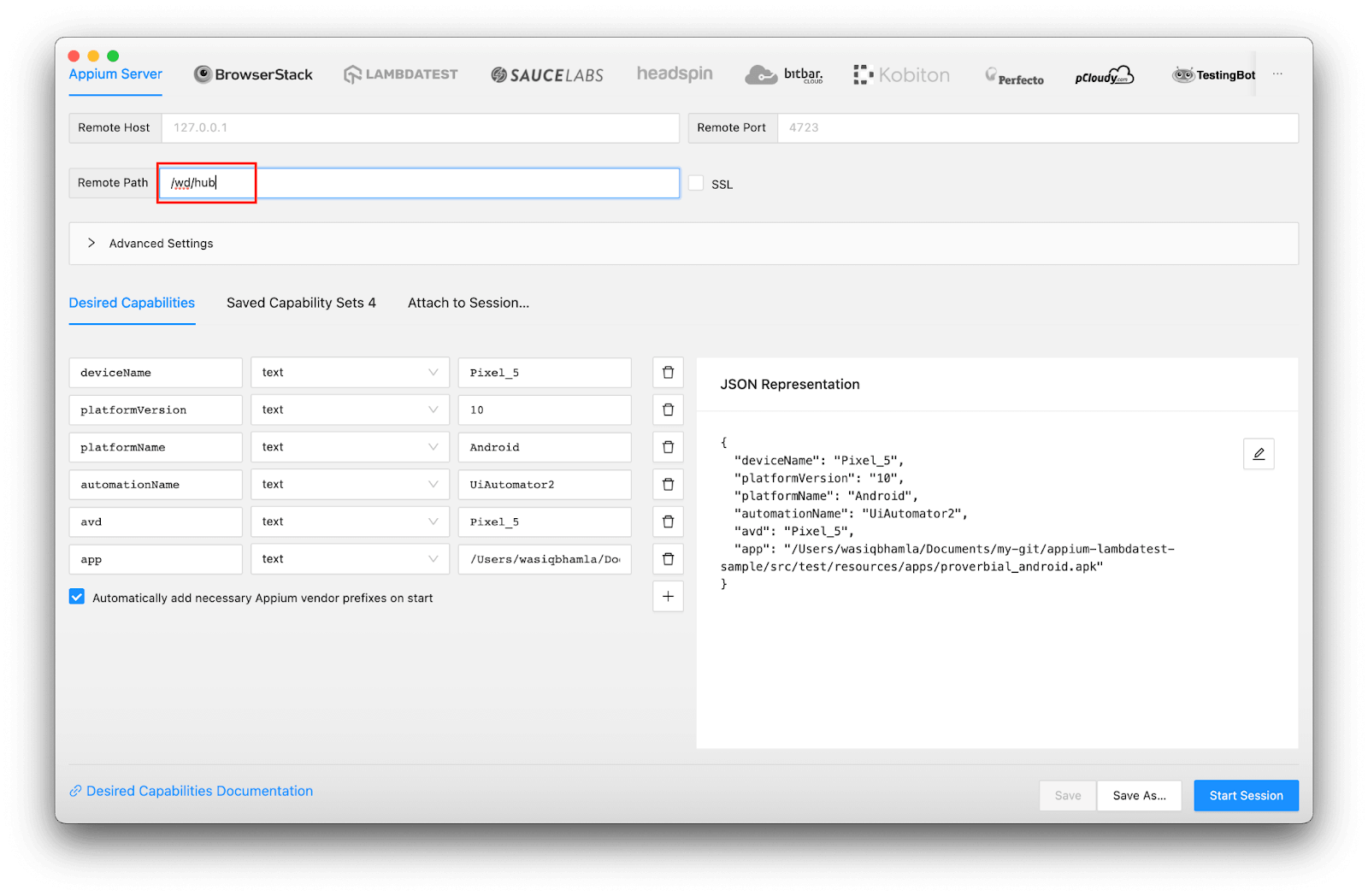Open Desired Capabilities Documentation link

[192, 791]
